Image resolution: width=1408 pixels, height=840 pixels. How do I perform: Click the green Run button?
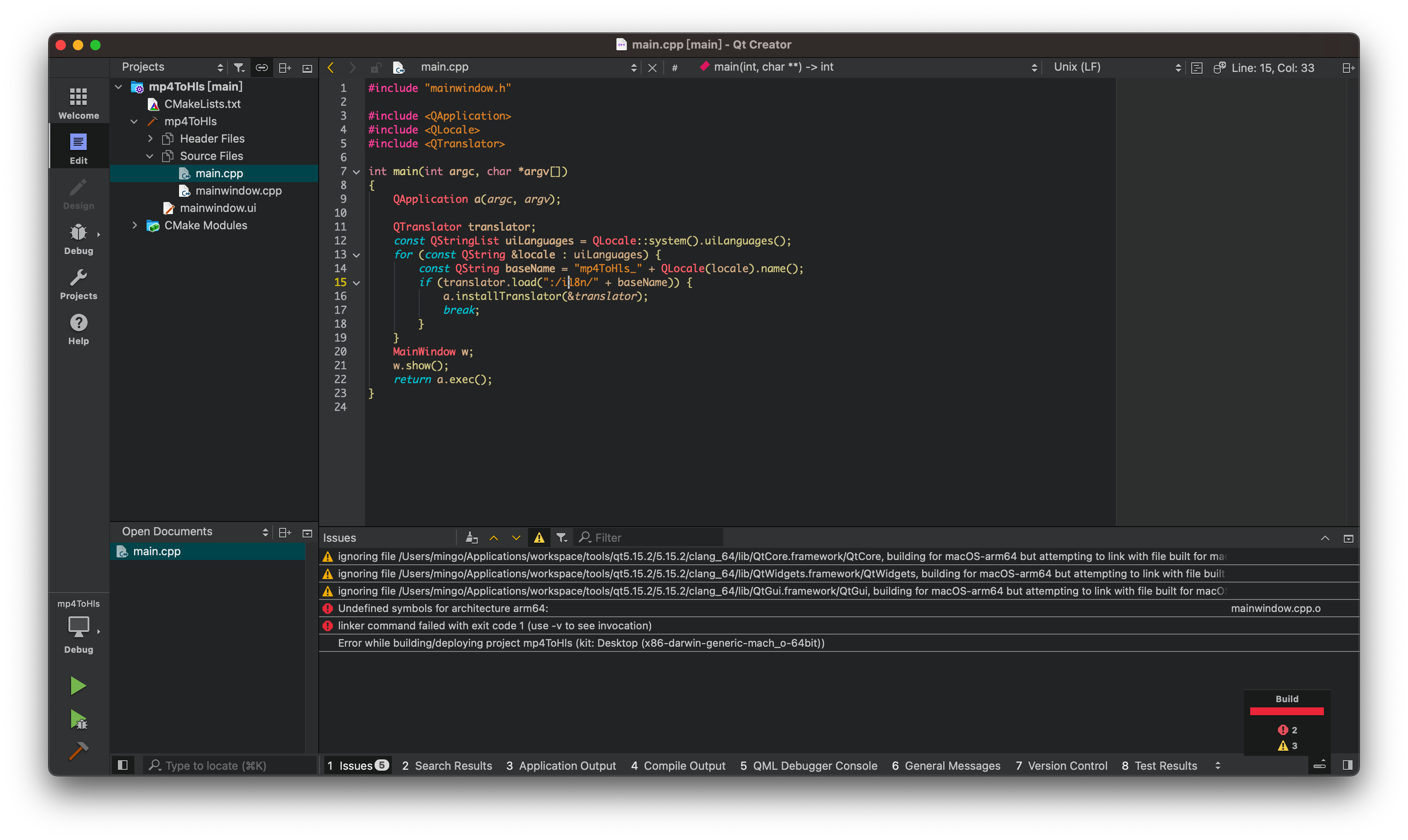[78, 685]
